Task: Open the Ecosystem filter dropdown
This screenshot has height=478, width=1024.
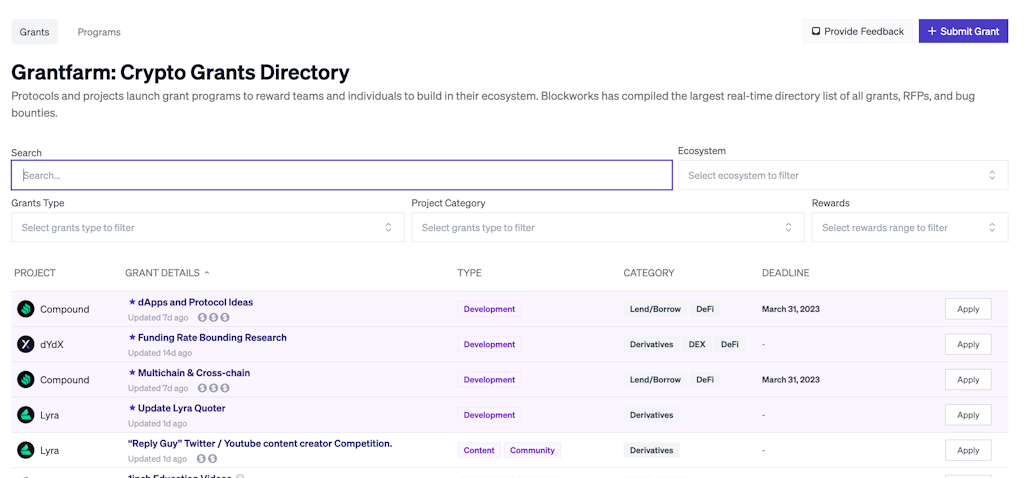Action: [841, 175]
